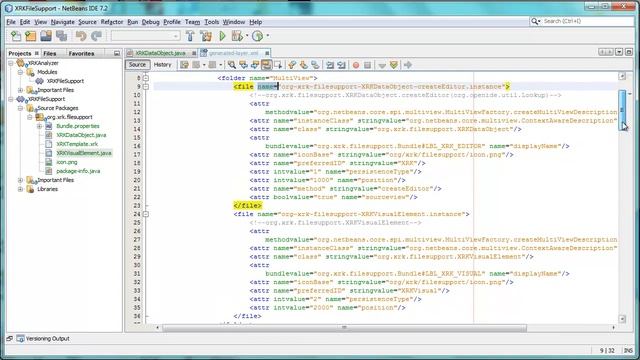Open Versioning Output panel button
This screenshot has width=640, height=360.
(x=43, y=339)
